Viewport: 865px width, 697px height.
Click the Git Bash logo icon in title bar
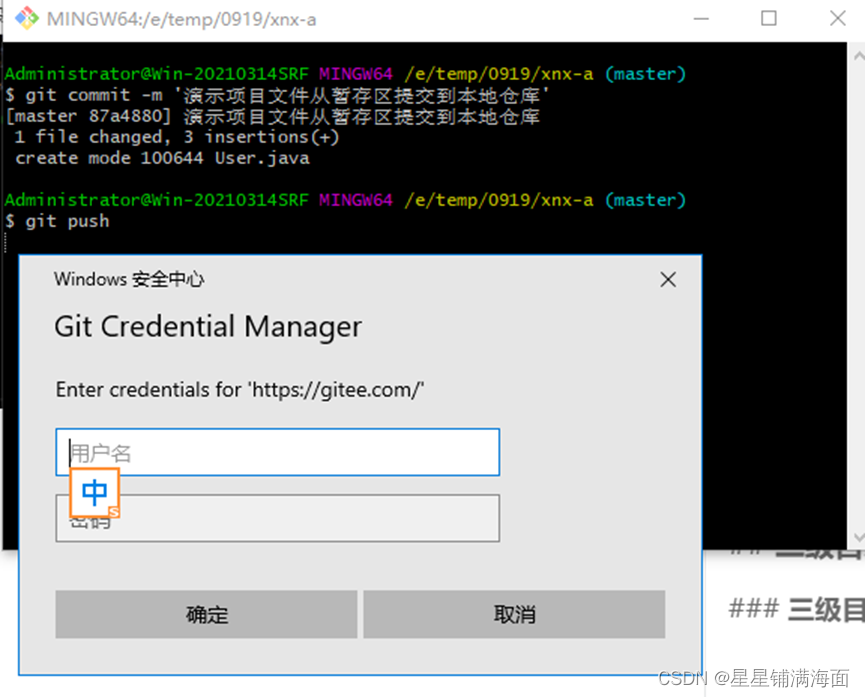point(26,18)
